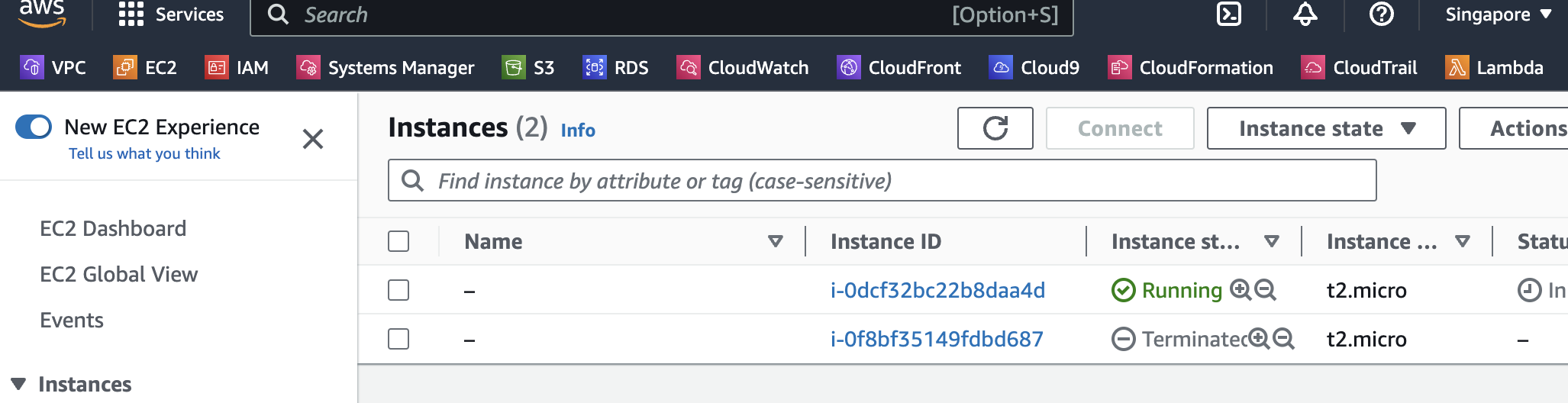Open VPC service shortcut icon
Screen dimensions: 1568x403
31,67
